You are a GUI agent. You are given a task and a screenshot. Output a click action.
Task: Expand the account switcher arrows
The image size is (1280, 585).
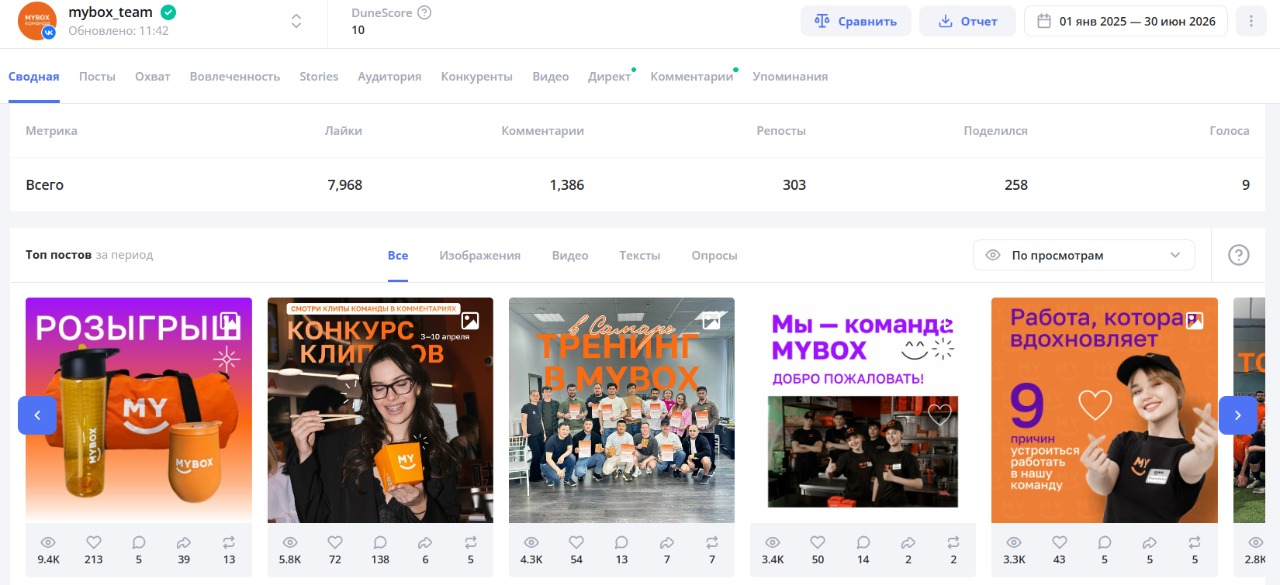pyautogui.click(x=296, y=21)
